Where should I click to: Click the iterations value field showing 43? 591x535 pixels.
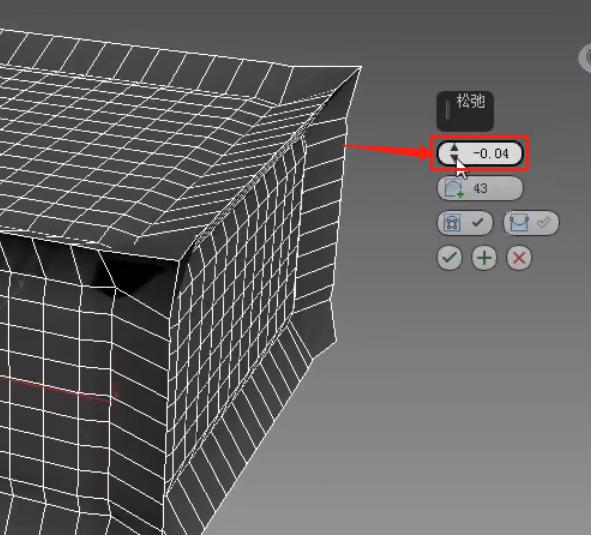pos(480,188)
